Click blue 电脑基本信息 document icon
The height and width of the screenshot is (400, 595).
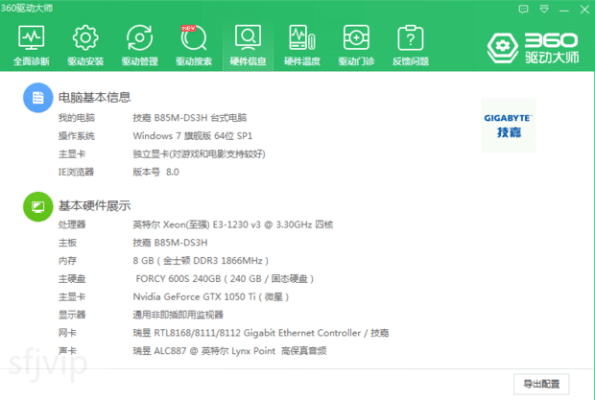[x=38, y=98]
